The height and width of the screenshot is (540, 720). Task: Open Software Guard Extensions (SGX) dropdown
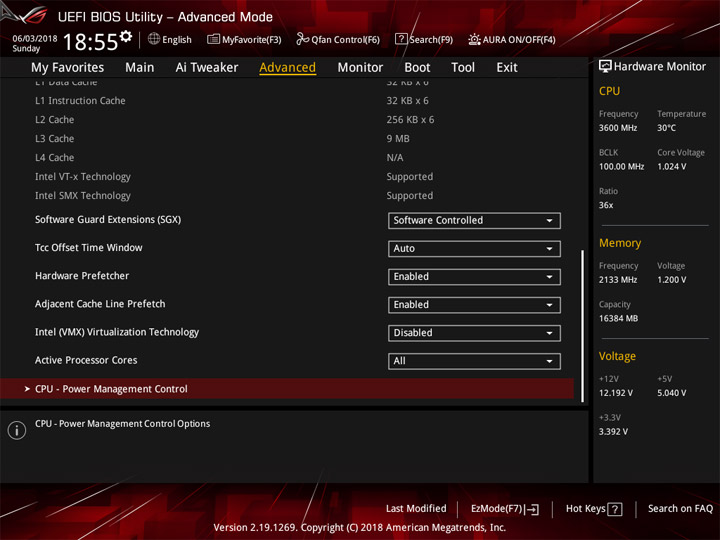[x=474, y=220]
